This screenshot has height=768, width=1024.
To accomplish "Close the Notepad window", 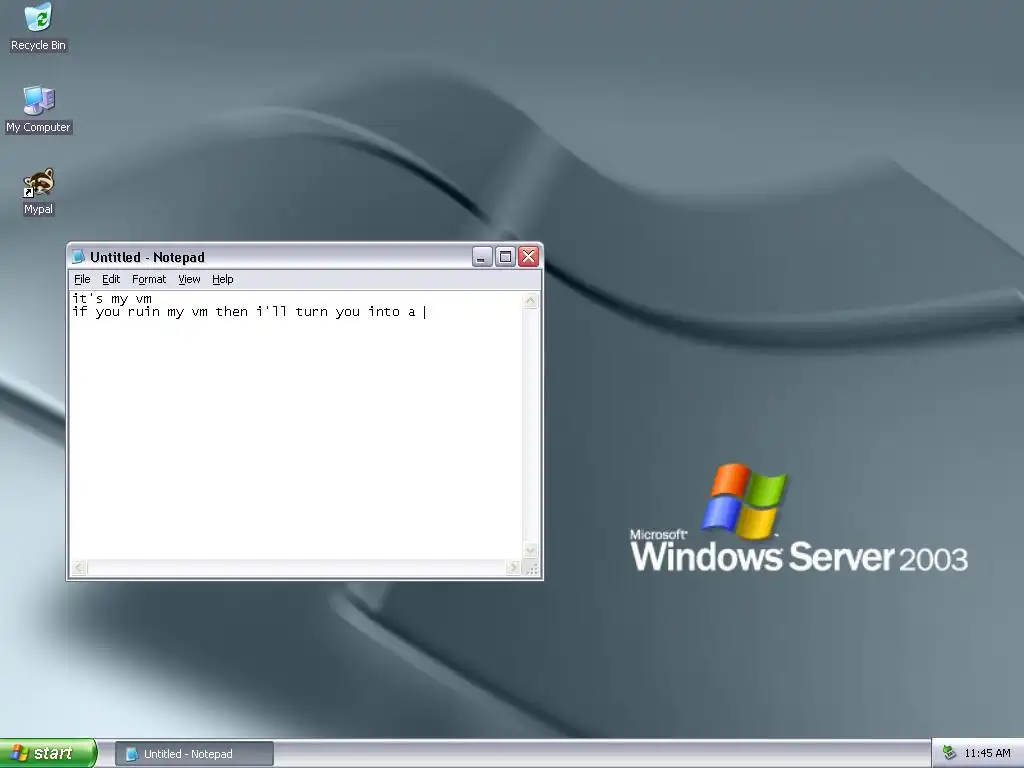I will click(x=528, y=257).
